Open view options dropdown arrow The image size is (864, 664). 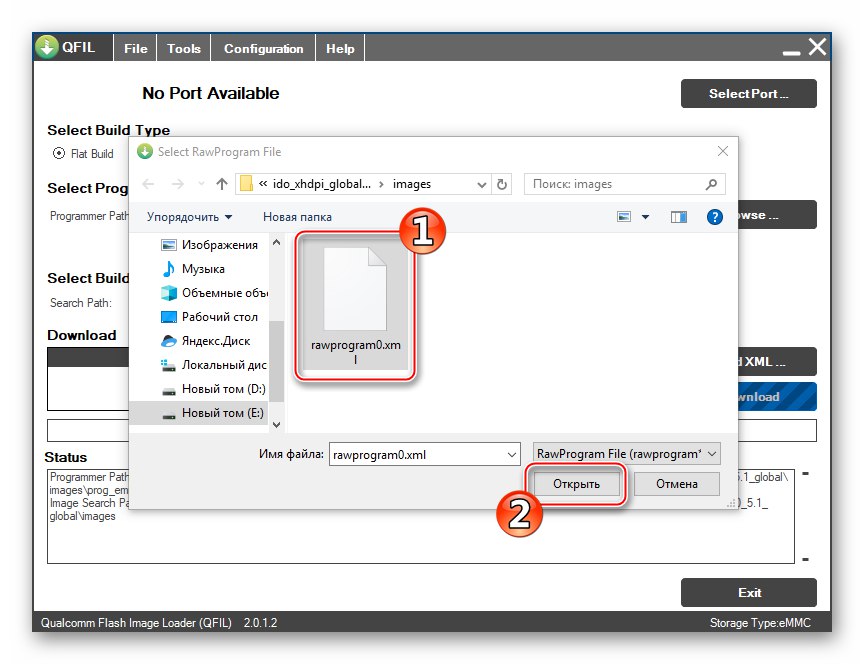pos(645,217)
